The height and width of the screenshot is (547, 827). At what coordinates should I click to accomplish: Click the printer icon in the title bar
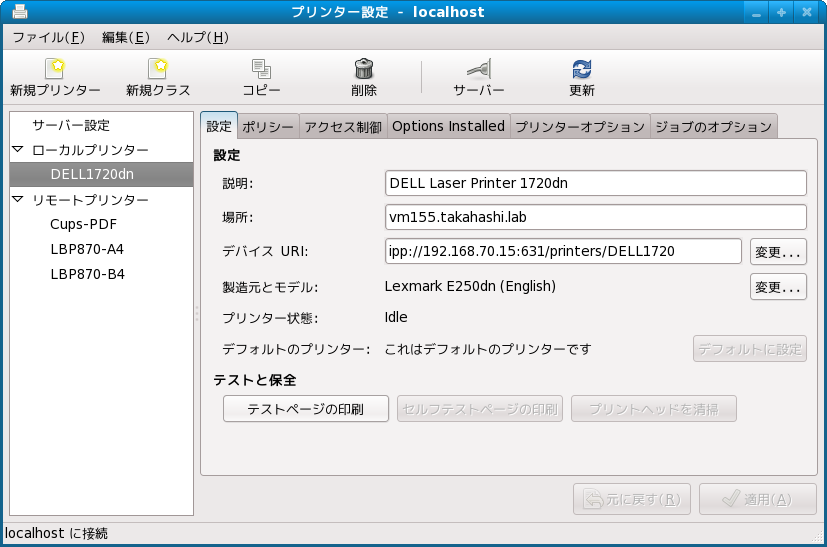(x=19, y=12)
